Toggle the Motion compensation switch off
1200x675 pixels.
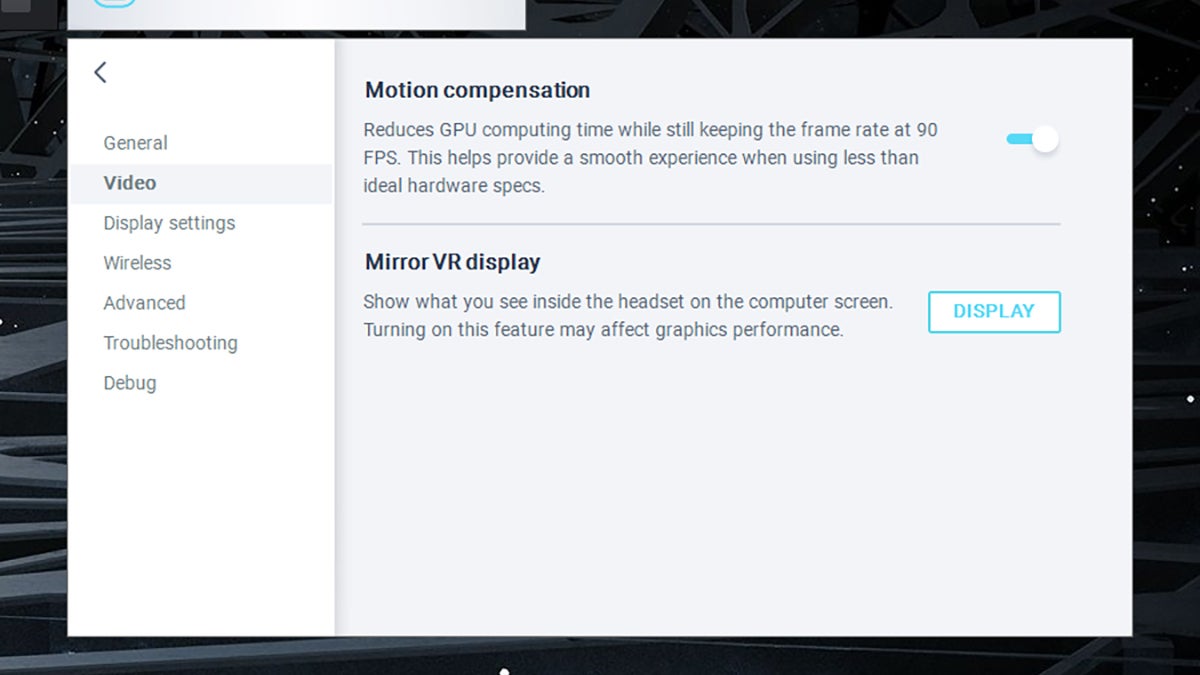coord(1032,139)
